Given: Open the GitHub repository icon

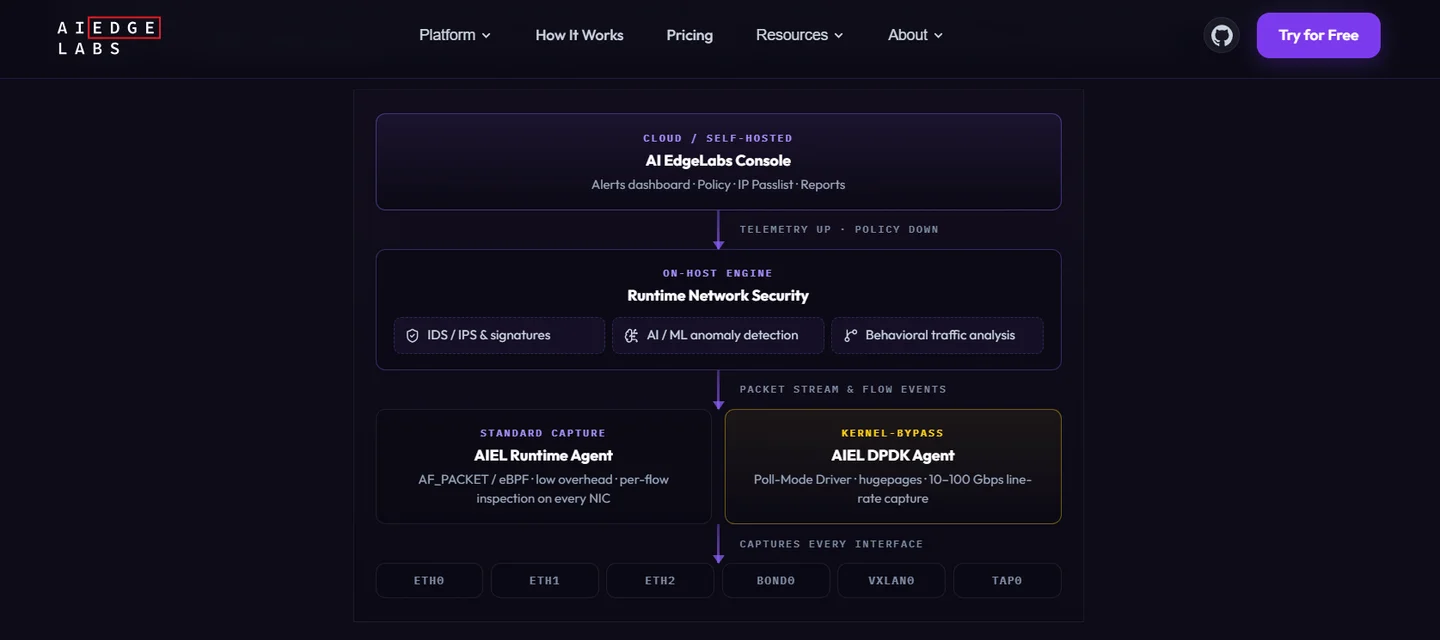Looking at the screenshot, I should tap(1221, 36).
